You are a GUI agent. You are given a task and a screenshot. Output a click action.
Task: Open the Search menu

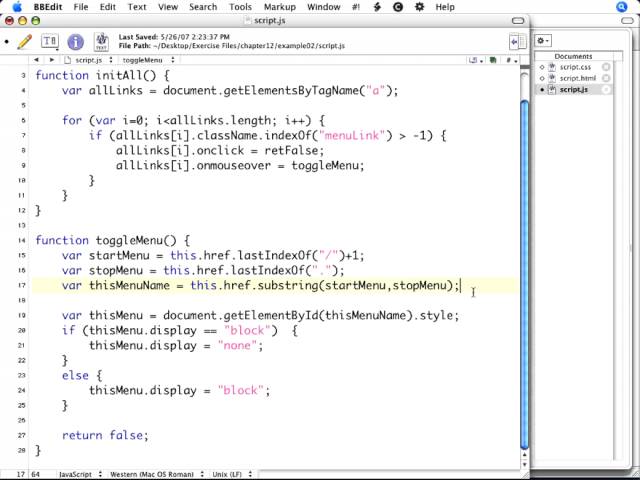tap(203, 7)
